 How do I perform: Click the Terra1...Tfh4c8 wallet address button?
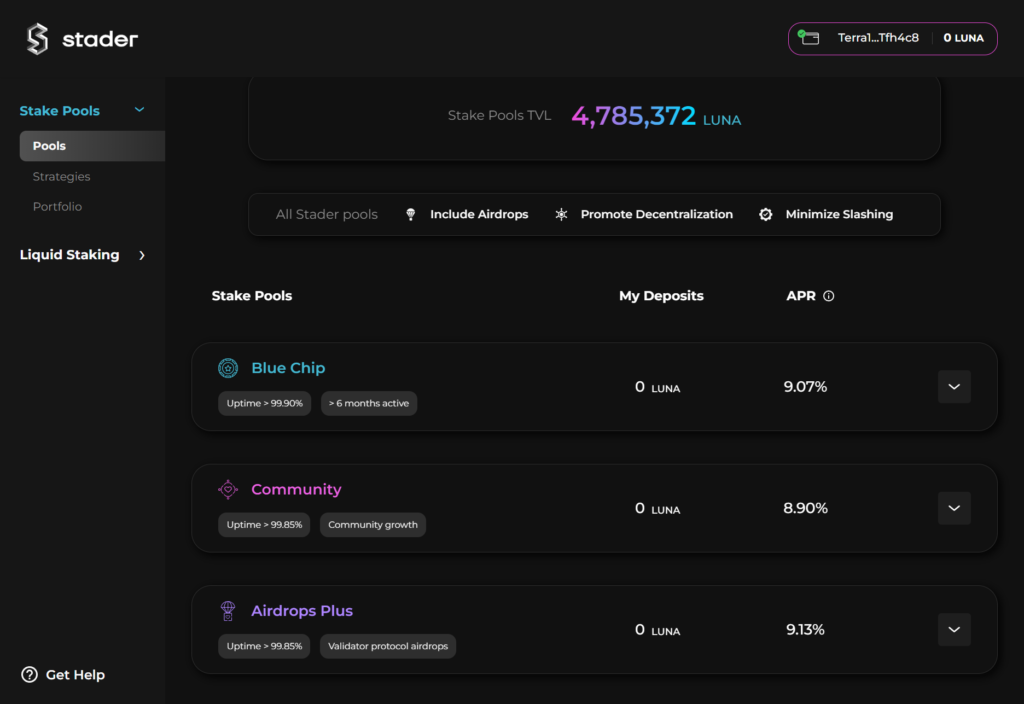click(878, 38)
